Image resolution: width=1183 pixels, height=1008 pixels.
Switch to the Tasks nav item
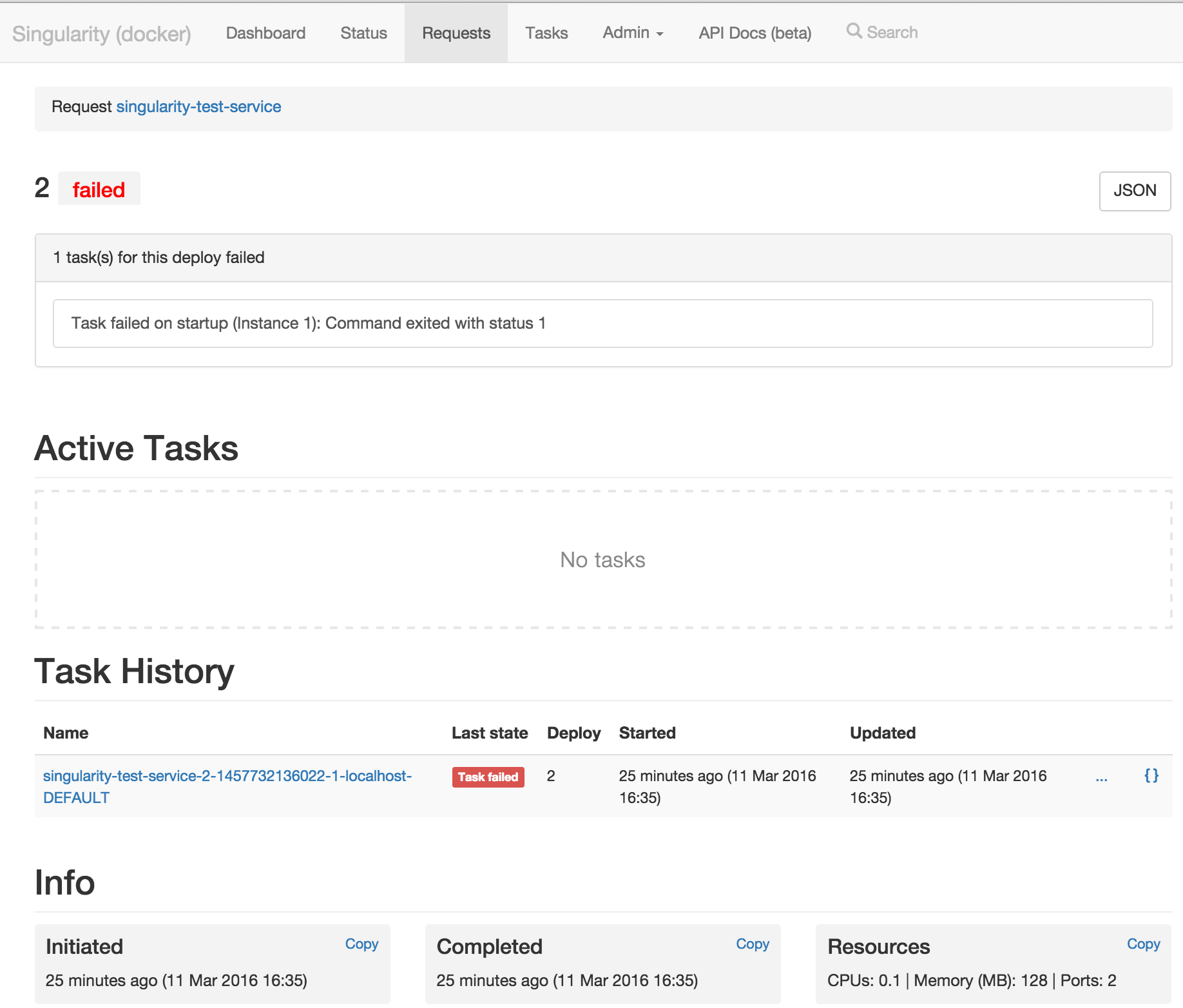(546, 33)
